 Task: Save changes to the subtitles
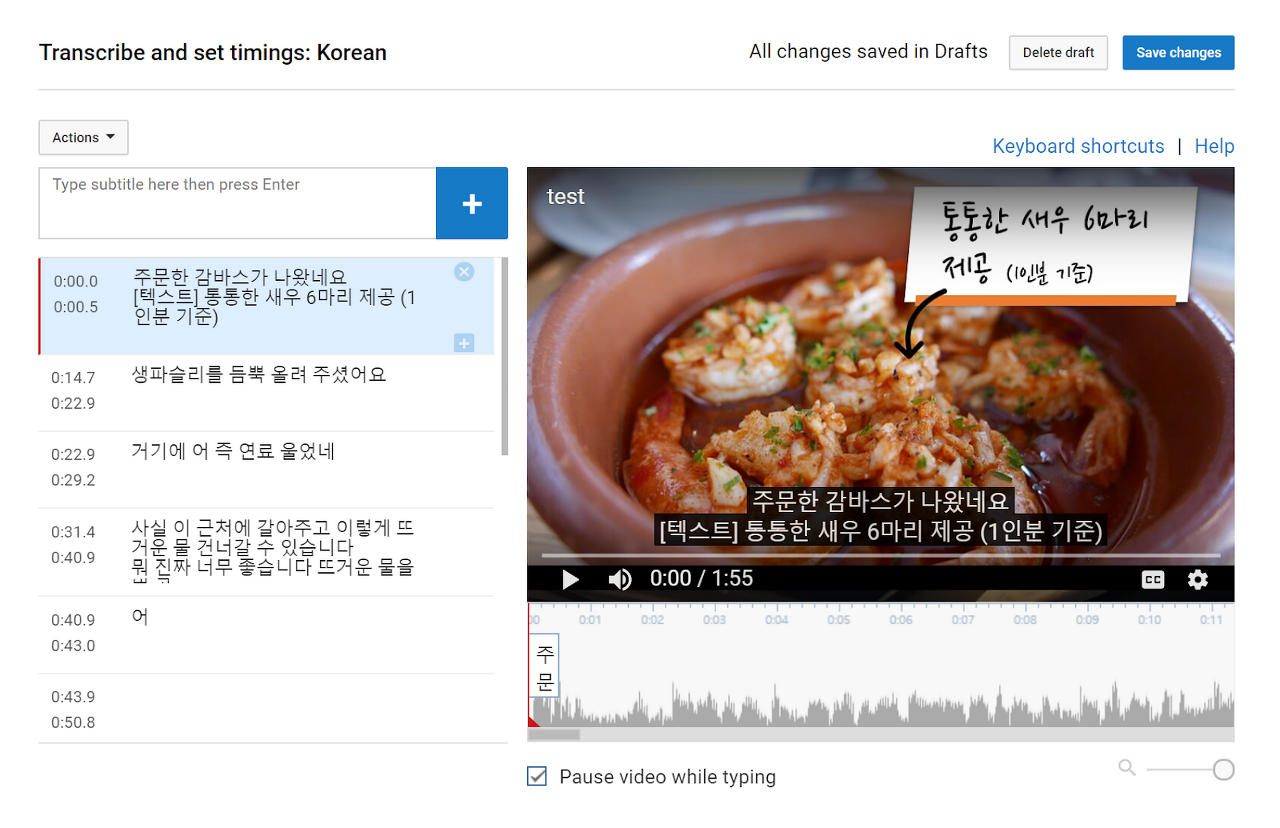(1178, 53)
